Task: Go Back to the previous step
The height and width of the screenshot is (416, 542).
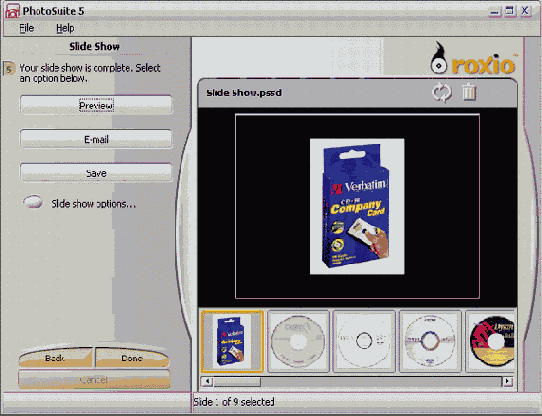Action: 55,358
